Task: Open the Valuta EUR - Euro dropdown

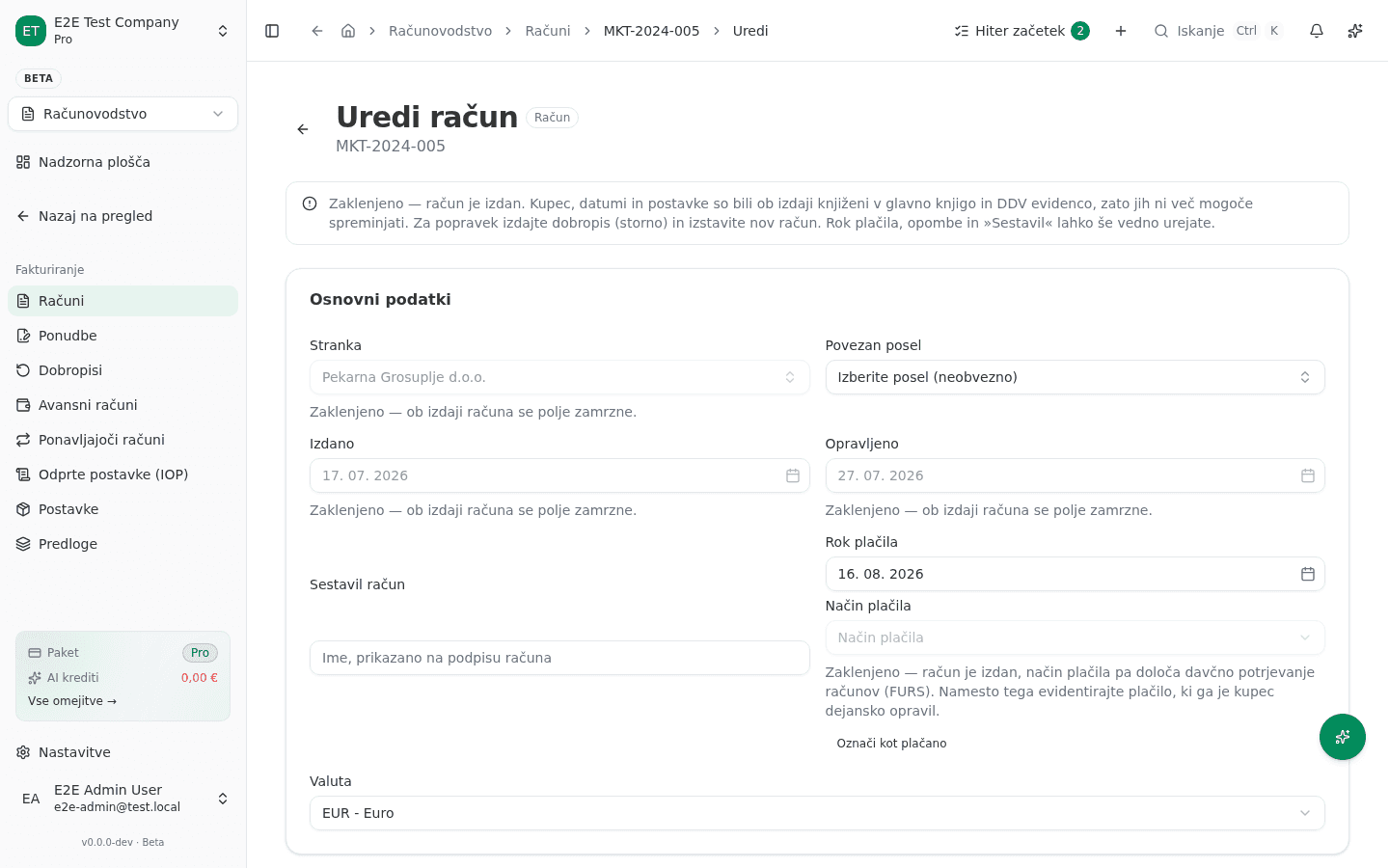Action: [817, 813]
